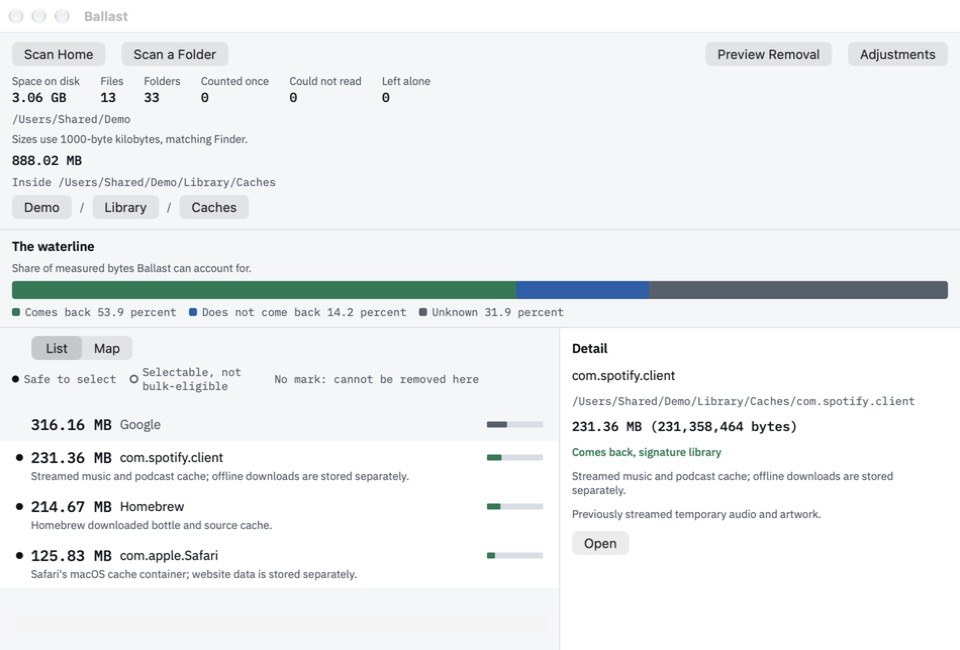Click the size bar on the Homebrew row

(514, 506)
